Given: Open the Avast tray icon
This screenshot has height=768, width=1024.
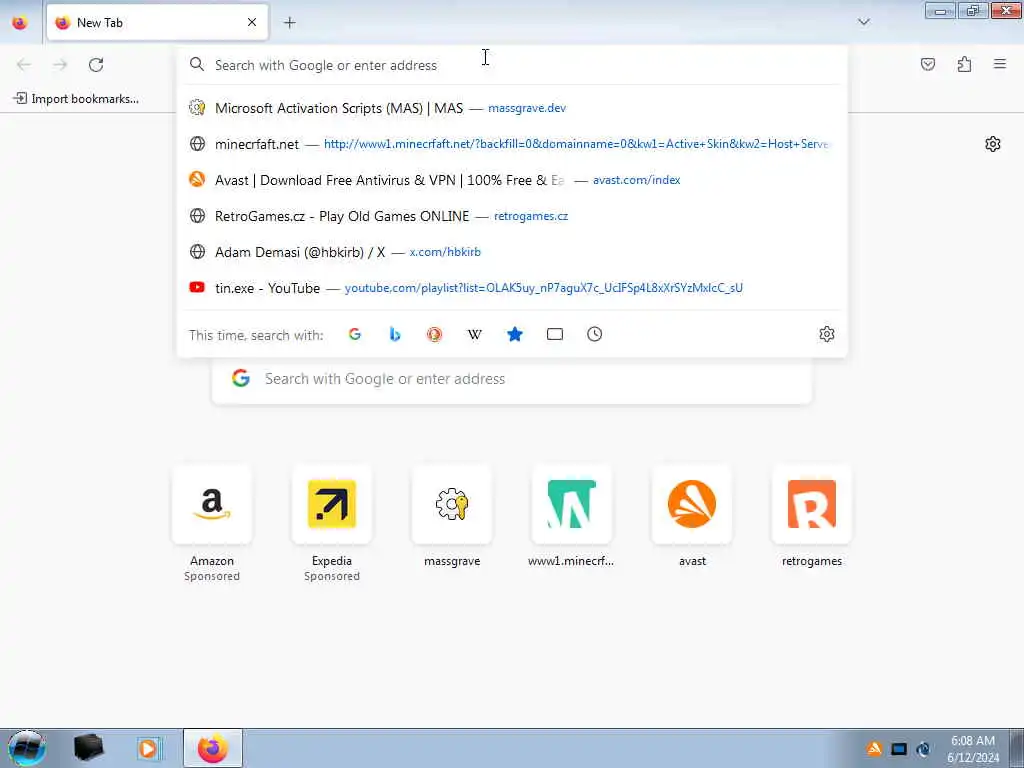Looking at the screenshot, I should (874, 749).
